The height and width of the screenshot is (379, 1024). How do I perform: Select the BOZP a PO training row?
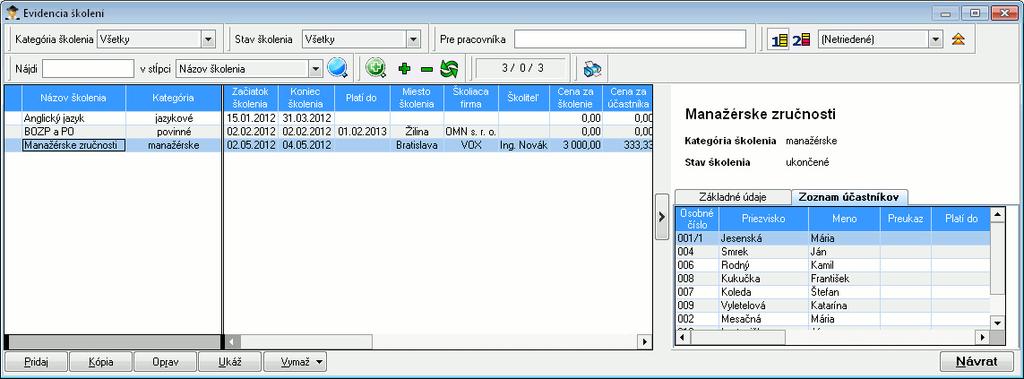click(x=328, y=131)
